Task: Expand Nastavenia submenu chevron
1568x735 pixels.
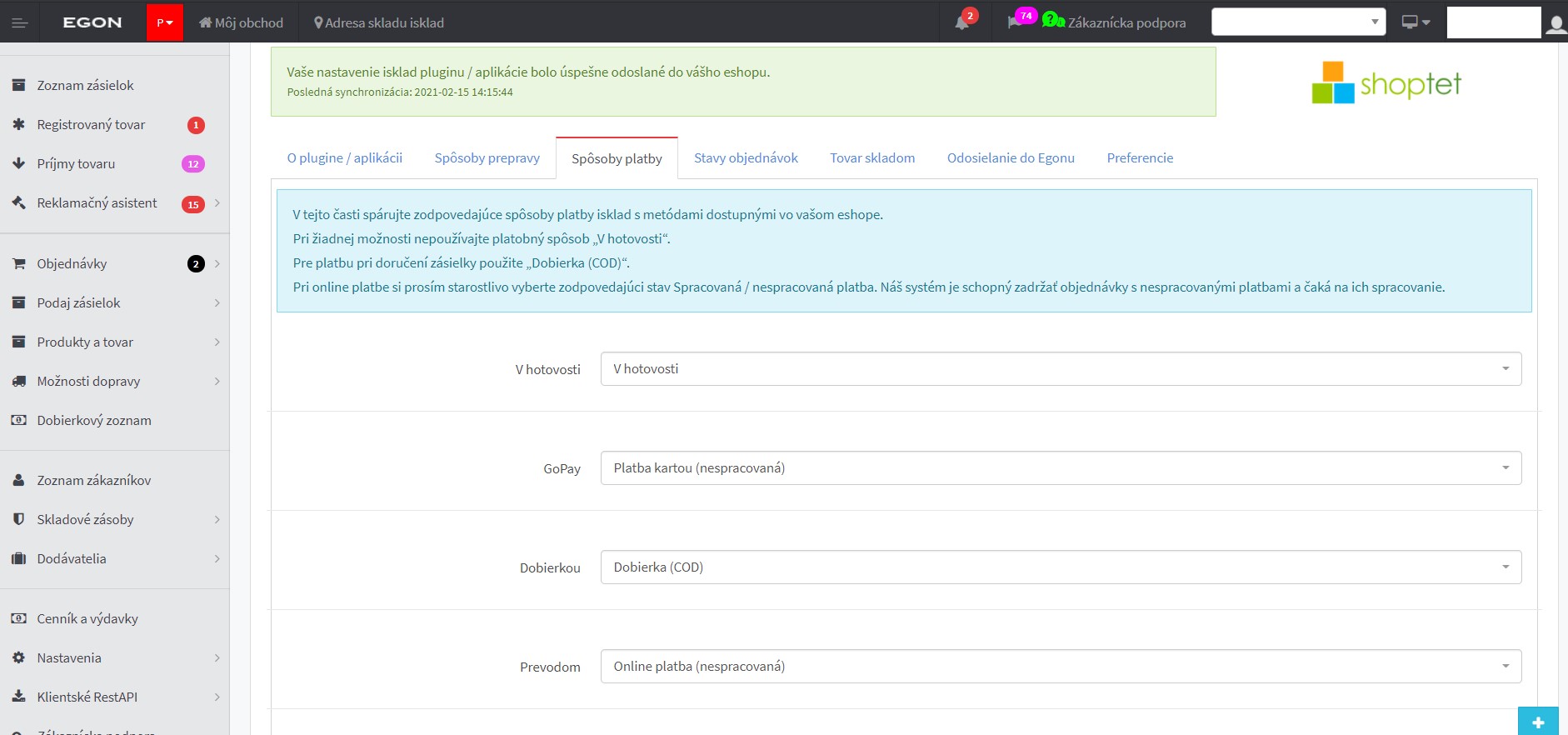Action: coord(217,657)
